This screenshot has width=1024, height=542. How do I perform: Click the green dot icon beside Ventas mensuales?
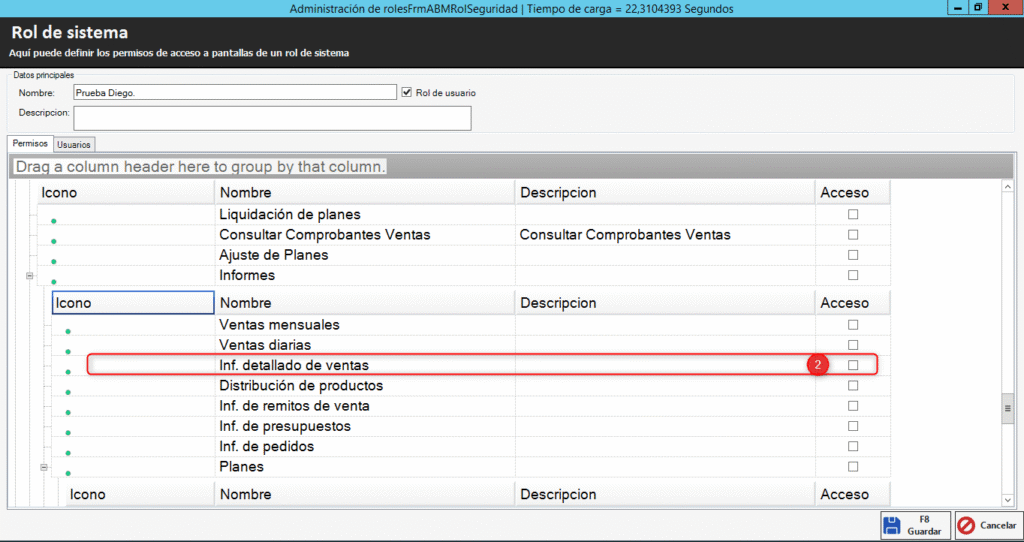click(x=68, y=331)
